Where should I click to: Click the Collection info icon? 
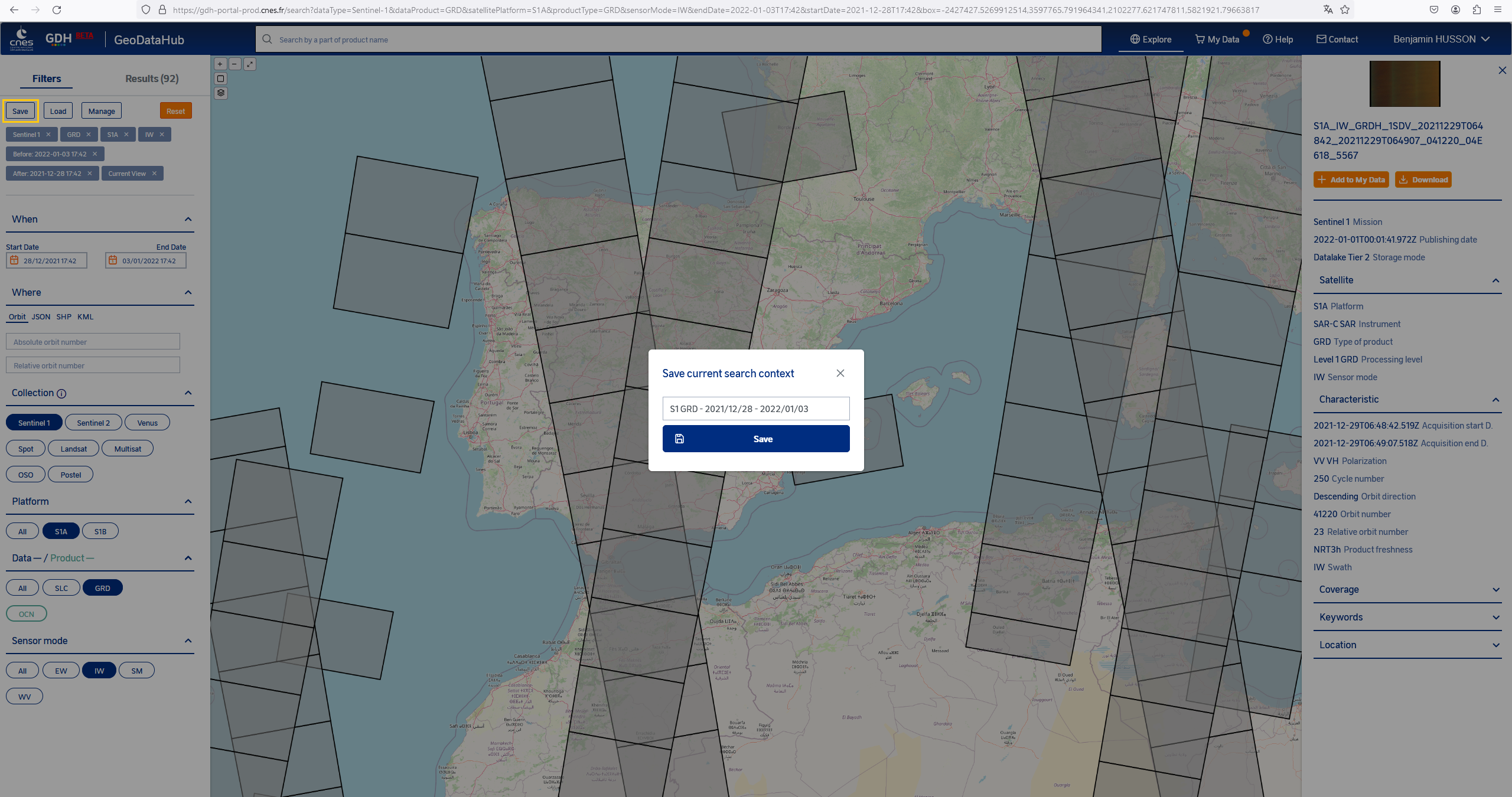61,393
